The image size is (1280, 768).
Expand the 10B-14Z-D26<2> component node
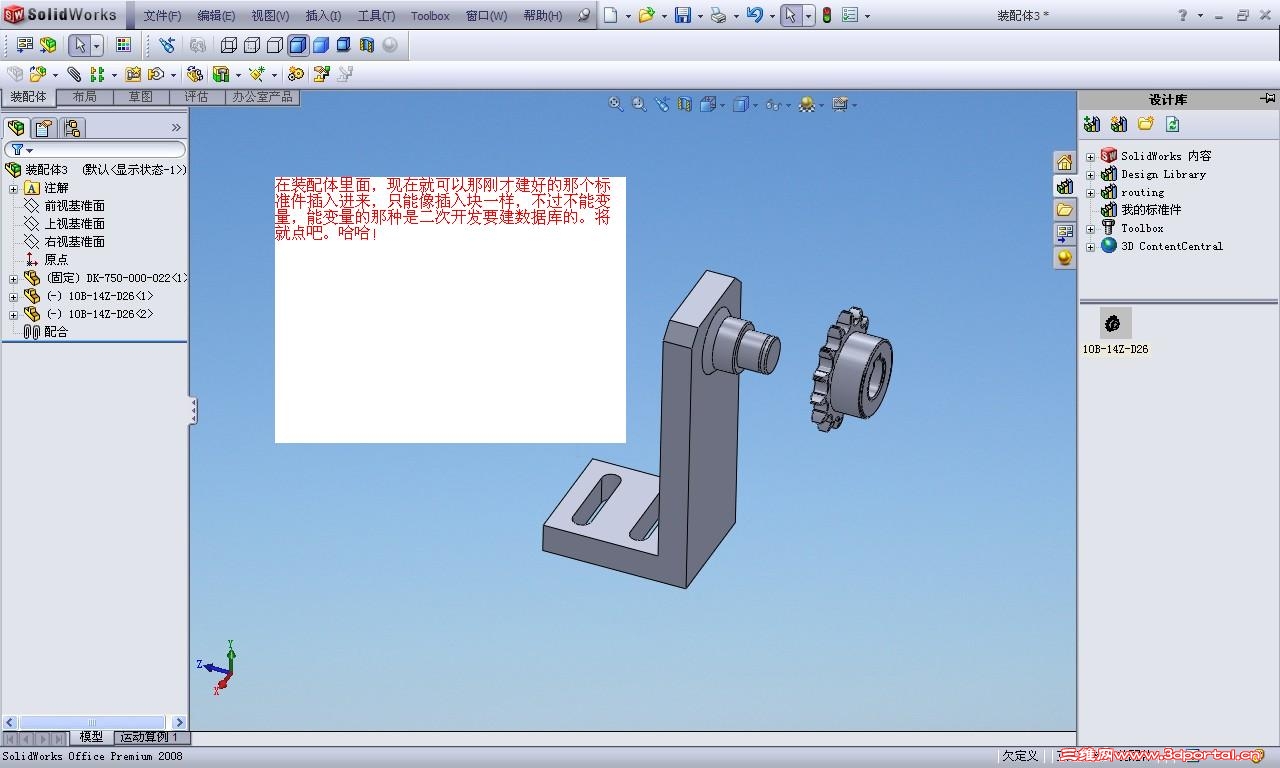(x=13, y=314)
